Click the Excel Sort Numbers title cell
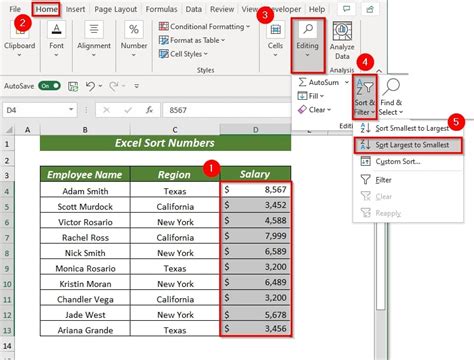 (165, 143)
